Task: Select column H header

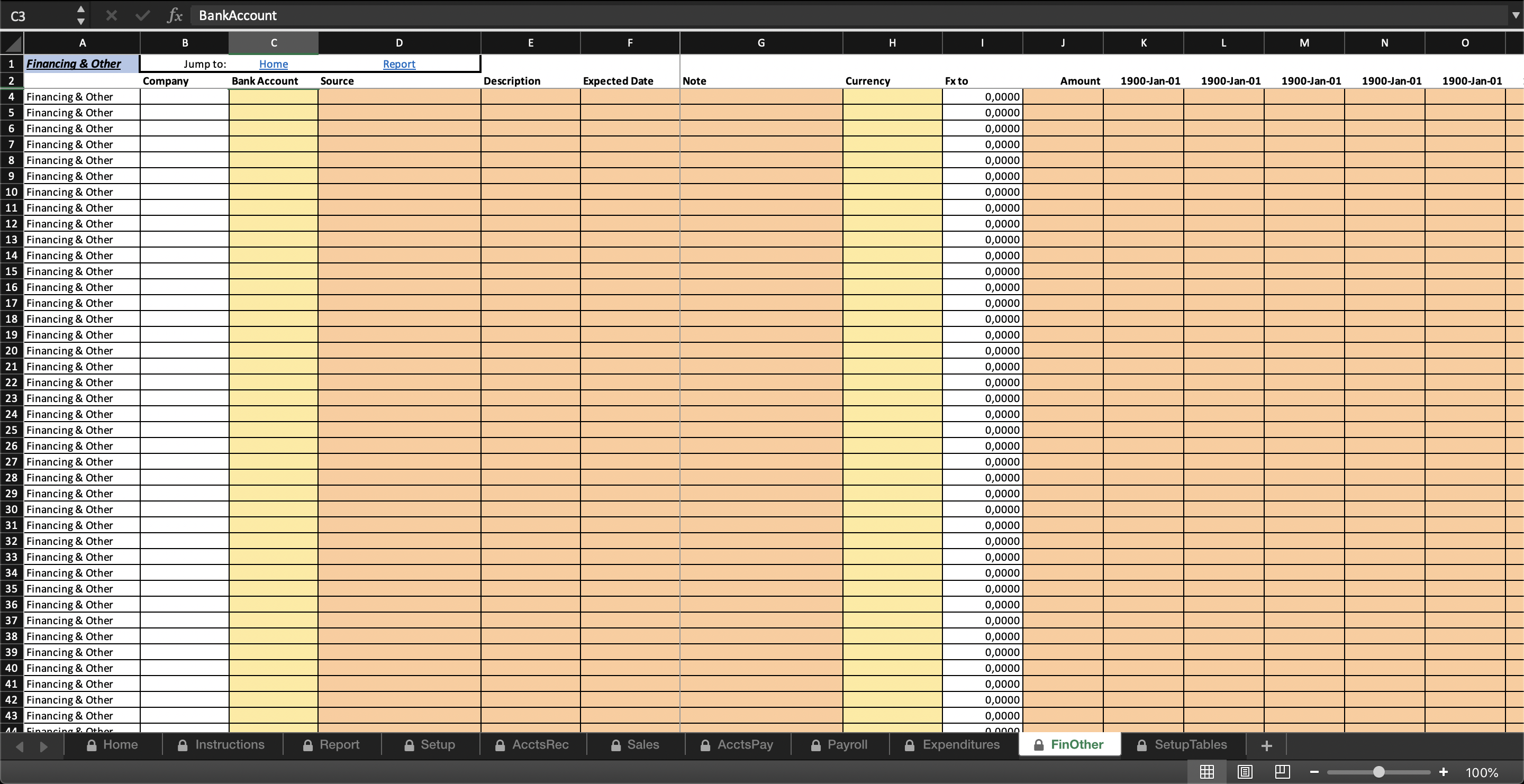Action: 892,42
